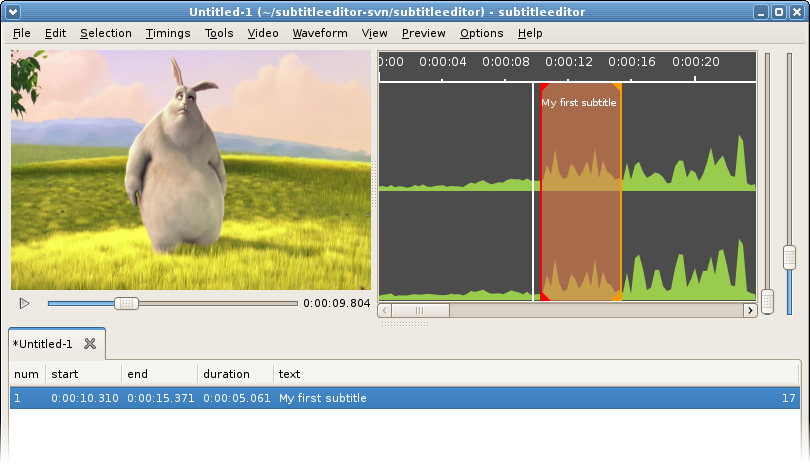The height and width of the screenshot is (473, 810).
Task: Click the white playhead line in waveform
Action: pyautogui.click(x=533, y=192)
